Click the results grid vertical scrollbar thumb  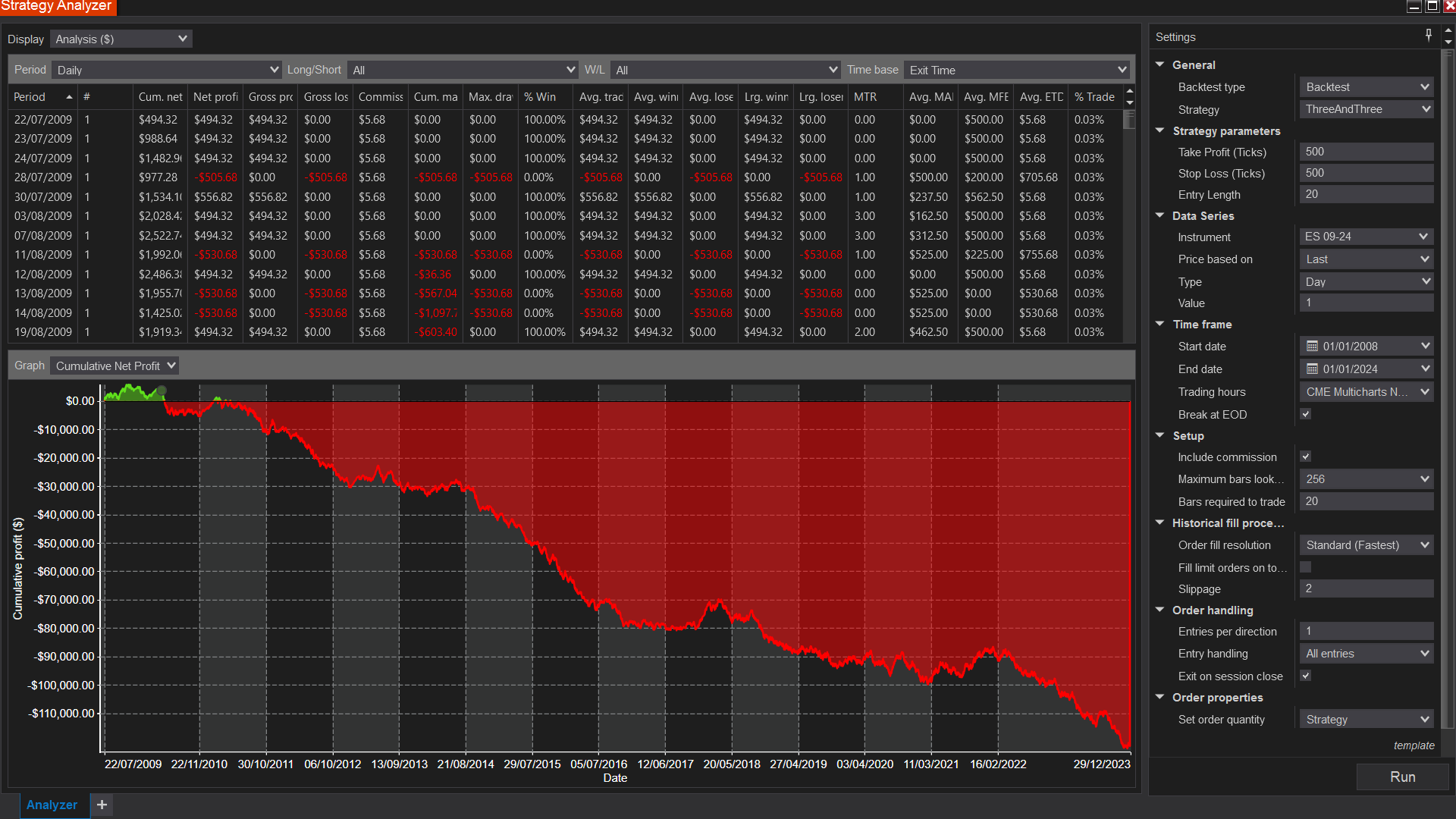(1129, 120)
